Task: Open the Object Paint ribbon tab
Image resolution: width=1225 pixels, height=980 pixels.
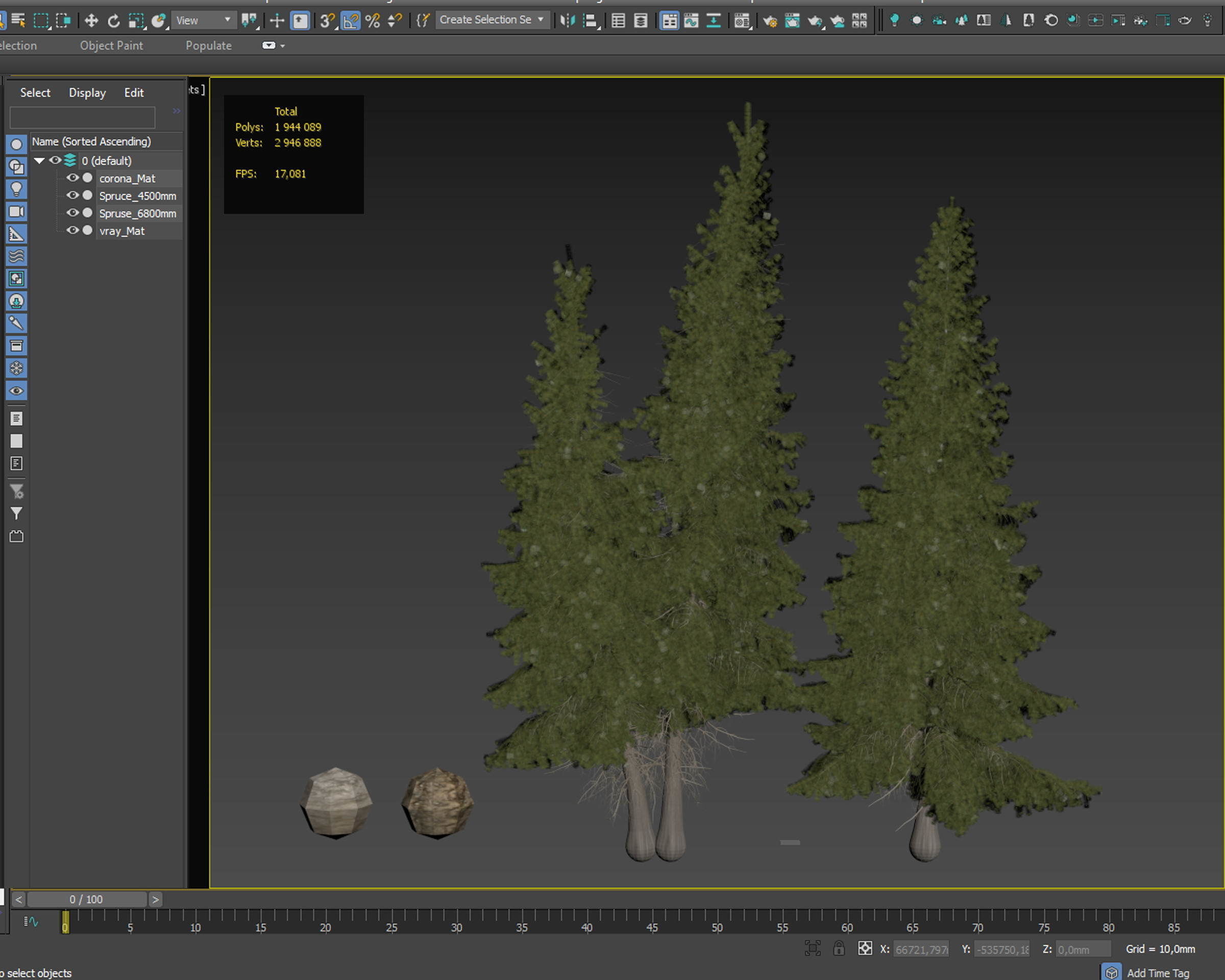Action: click(x=111, y=45)
